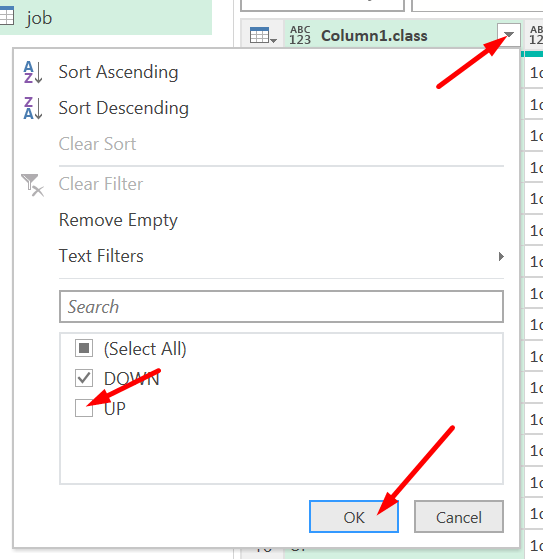Screen dimensions: 543x559
Task: Click the ABC123 data type icon
Action: tap(300, 35)
